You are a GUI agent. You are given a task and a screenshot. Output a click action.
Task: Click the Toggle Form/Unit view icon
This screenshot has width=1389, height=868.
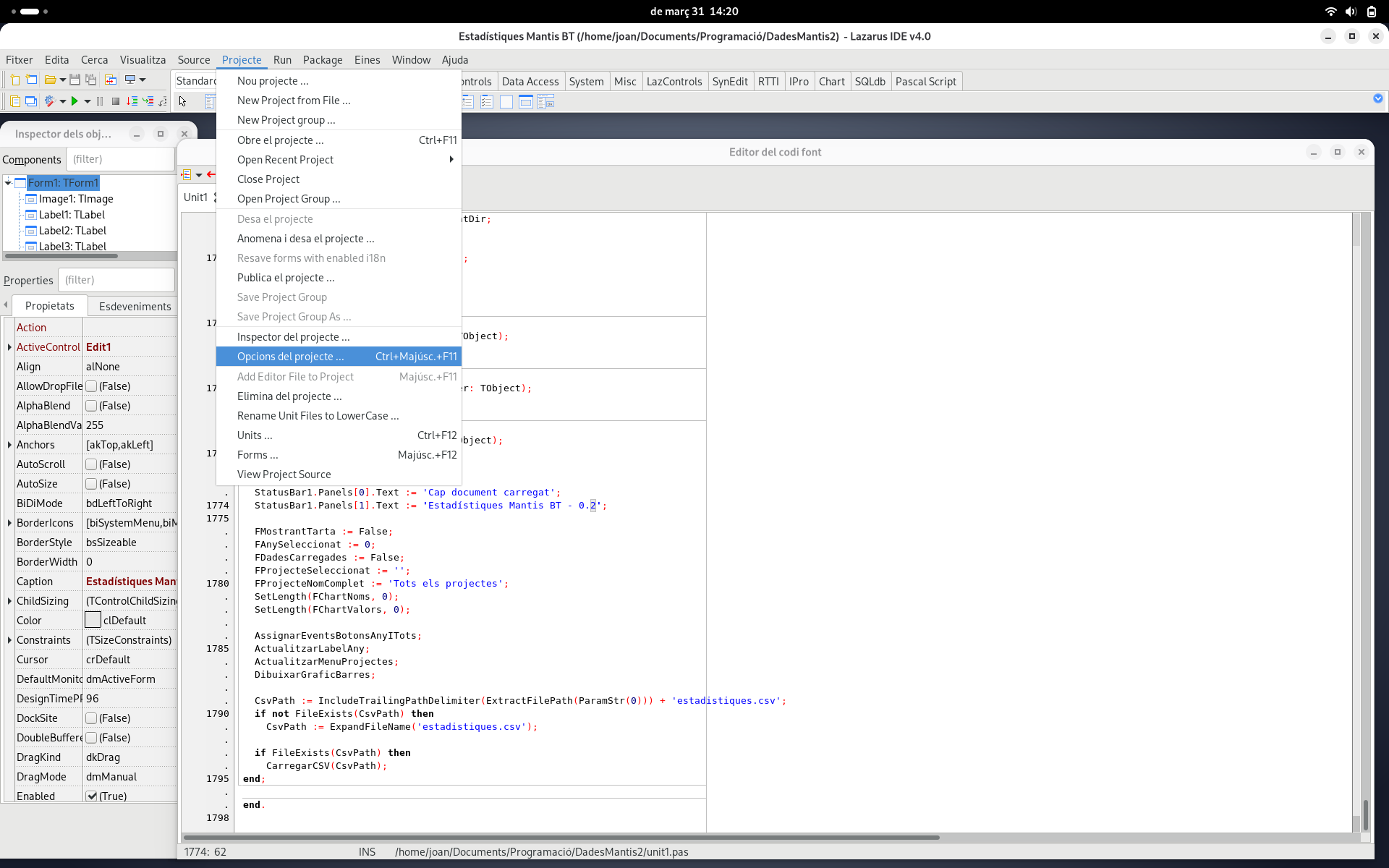pyautogui.click(x=111, y=80)
